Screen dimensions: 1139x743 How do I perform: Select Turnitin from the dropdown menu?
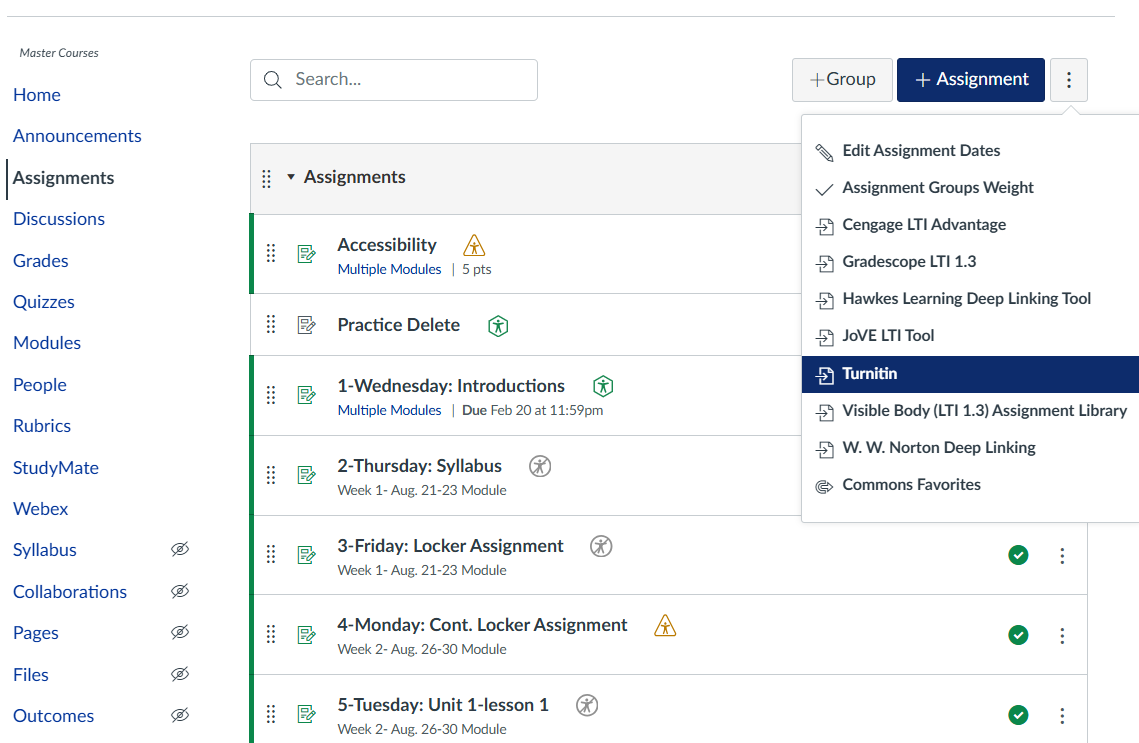pyautogui.click(x=869, y=374)
